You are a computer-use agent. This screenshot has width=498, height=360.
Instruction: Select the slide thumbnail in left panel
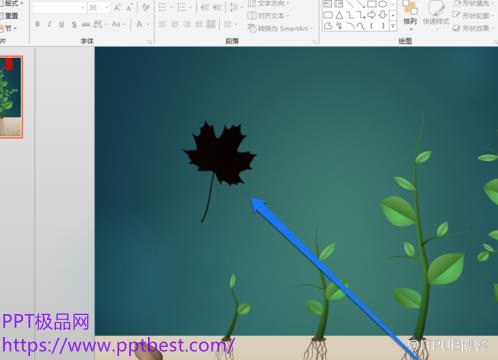click(x=11, y=97)
